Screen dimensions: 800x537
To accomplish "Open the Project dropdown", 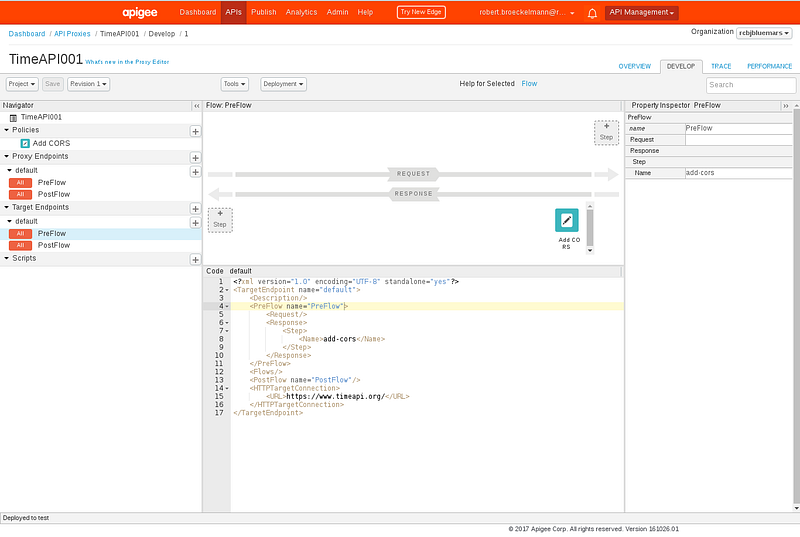I will (x=22, y=84).
